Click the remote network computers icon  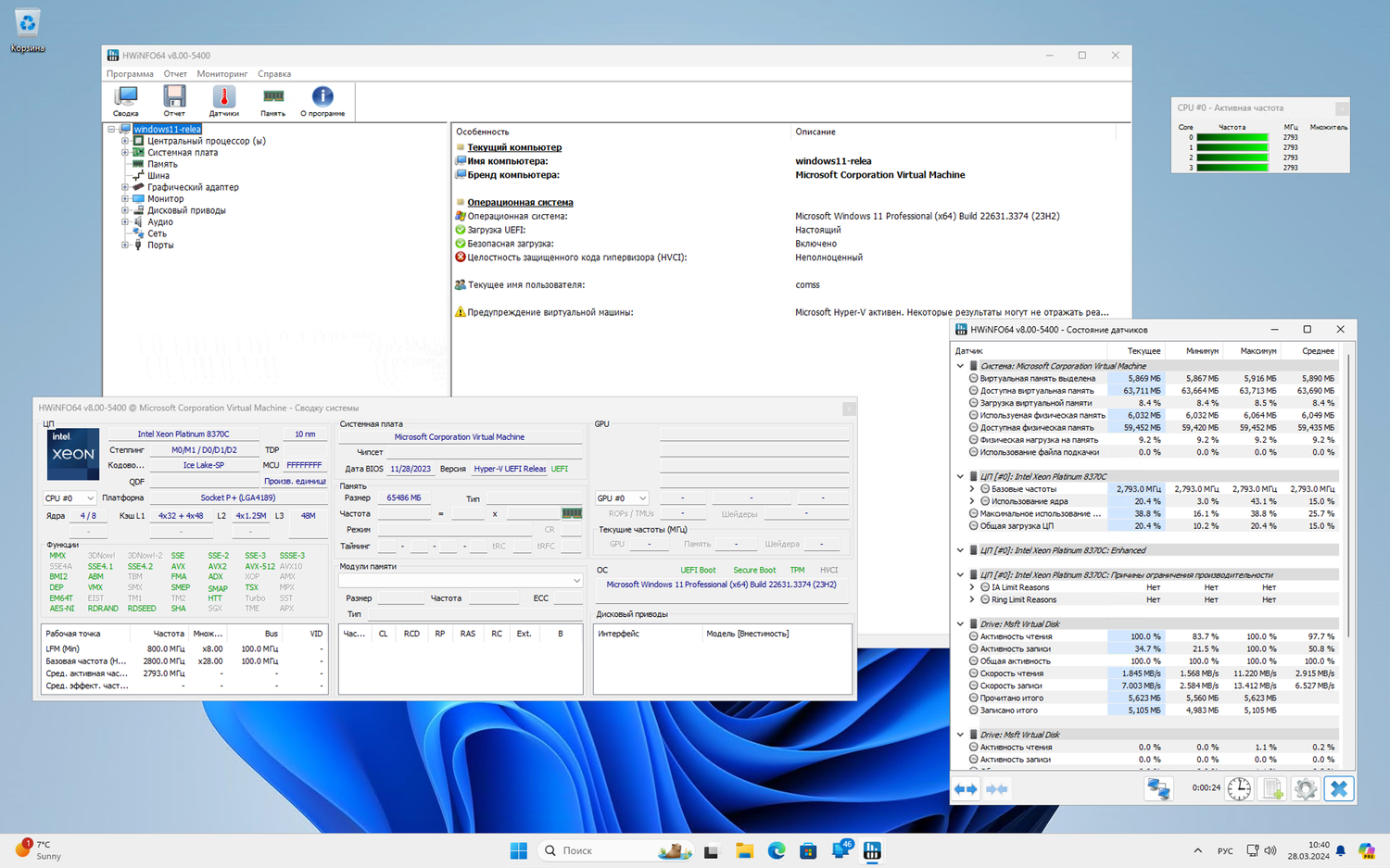click(x=1158, y=789)
